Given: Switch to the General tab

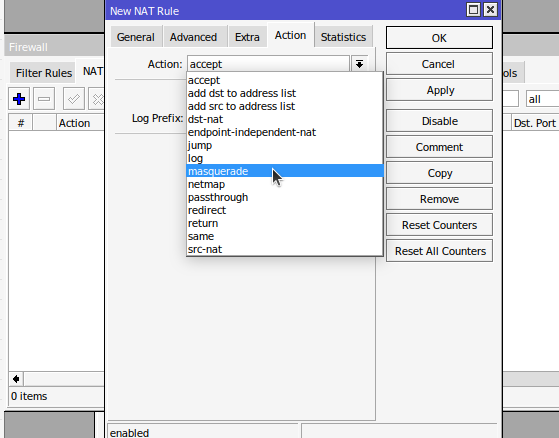Looking at the screenshot, I should 136,37.
